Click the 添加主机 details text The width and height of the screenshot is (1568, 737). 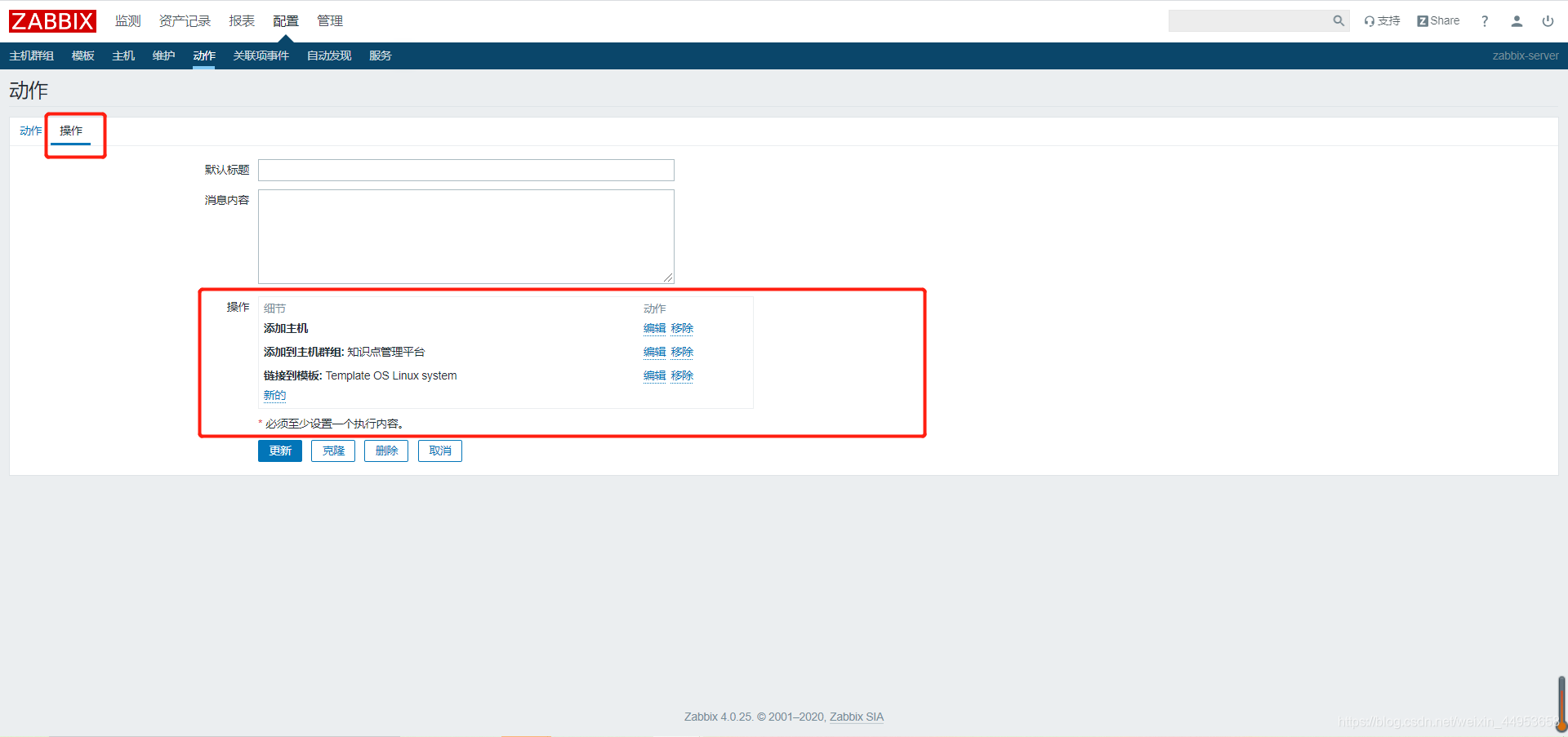pyautogui.click(x=286, y=328)
